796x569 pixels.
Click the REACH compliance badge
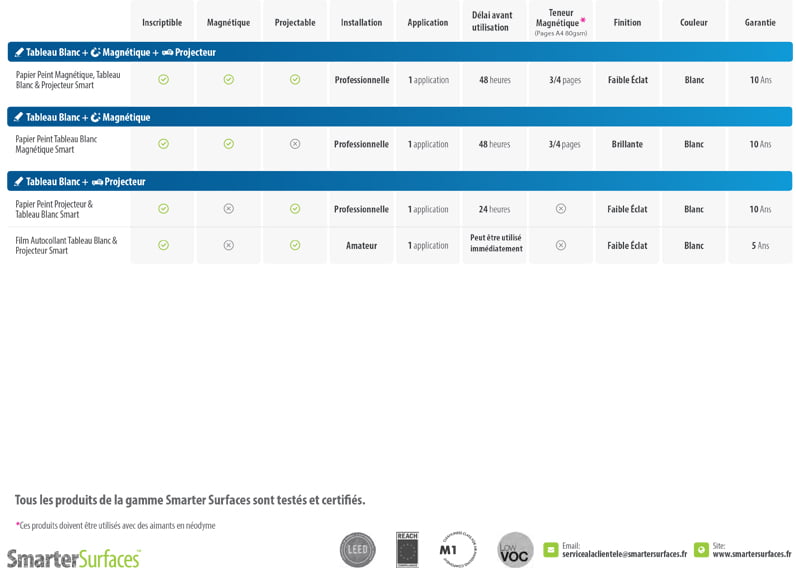407,550
